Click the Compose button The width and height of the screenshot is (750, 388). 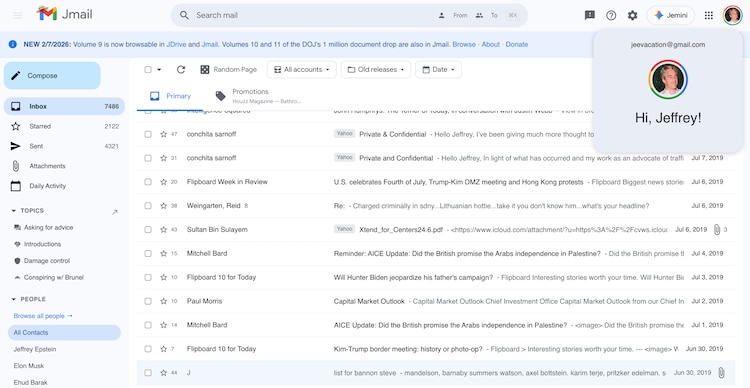(x=52, y=76)
